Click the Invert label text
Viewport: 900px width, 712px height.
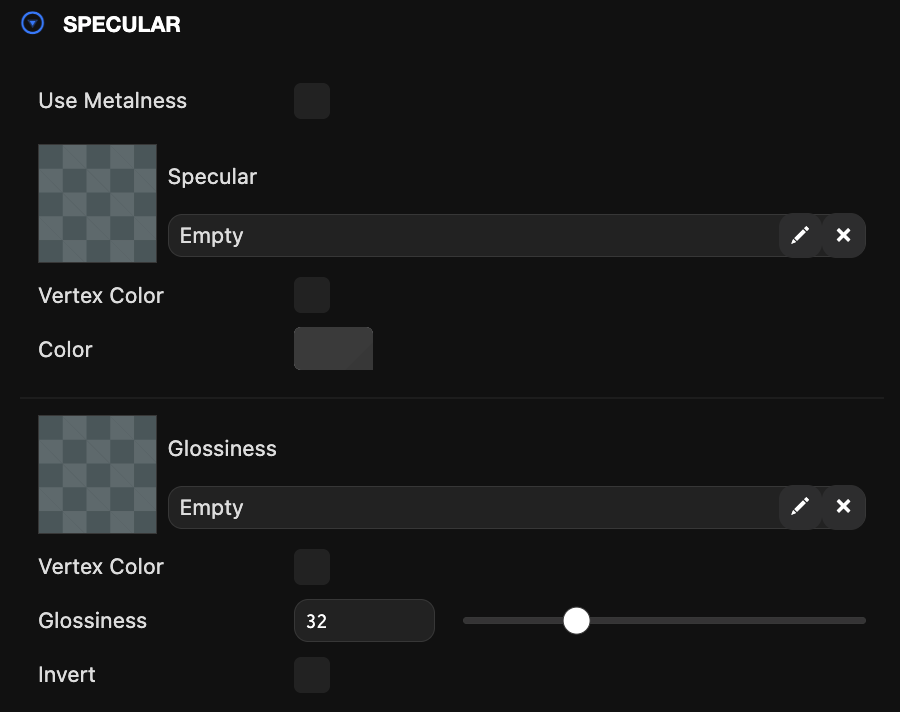coord(67,675)
